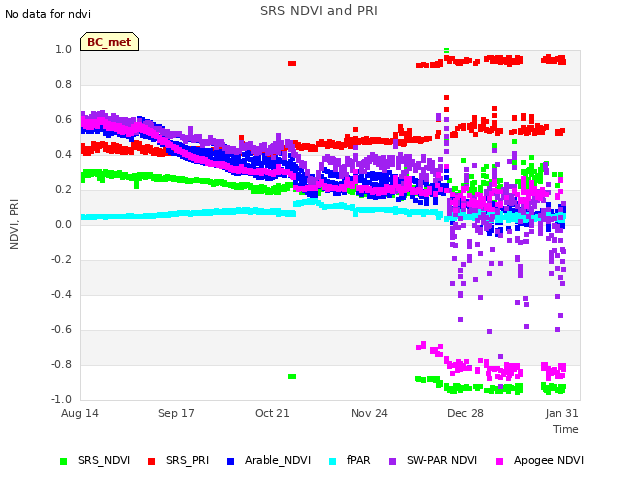Select the SW-PAR NDVI legend label
The height and width of the screenshot is (480, 640).
point(442,460)
